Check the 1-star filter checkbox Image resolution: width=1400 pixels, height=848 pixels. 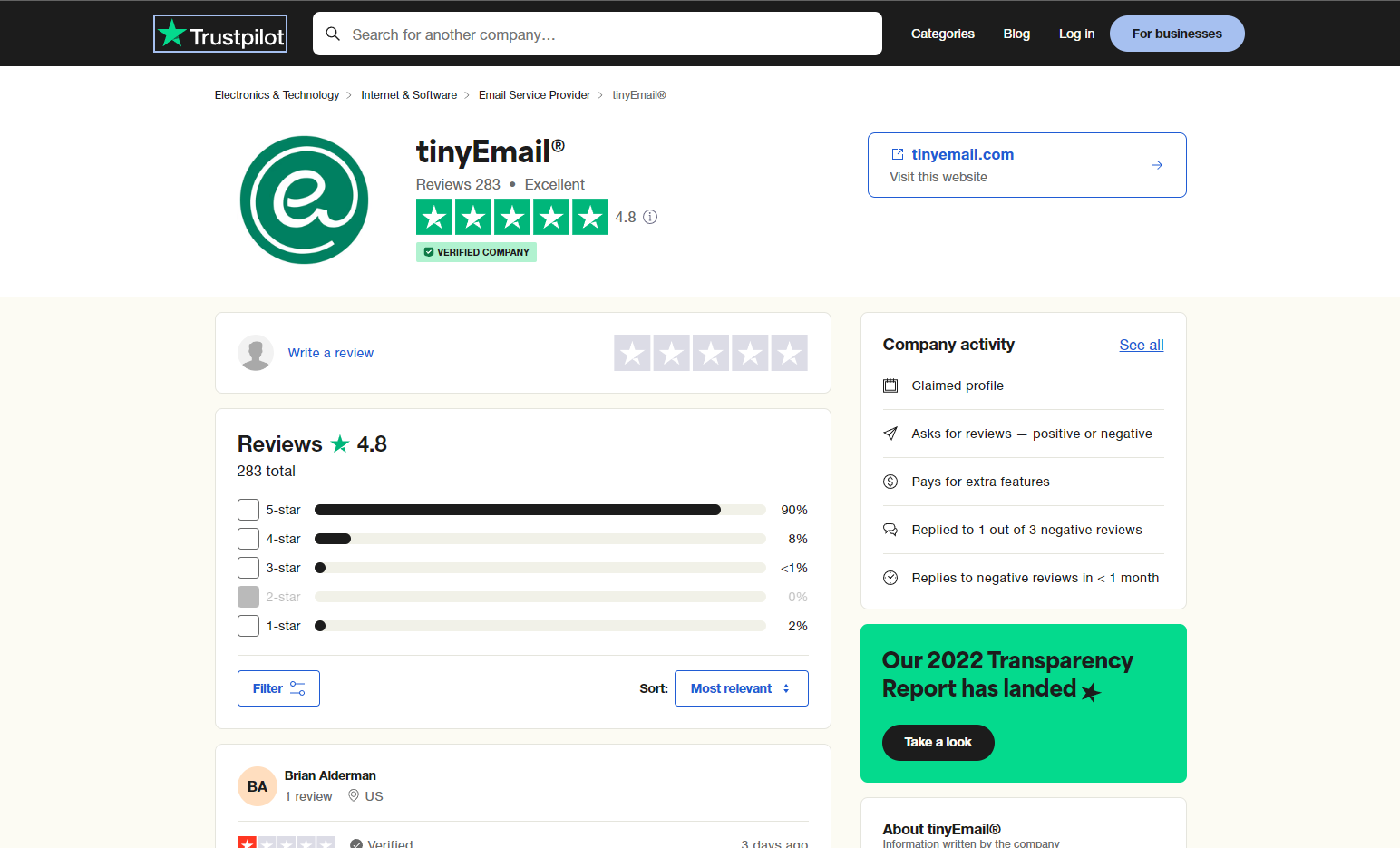tap(248, 626)
